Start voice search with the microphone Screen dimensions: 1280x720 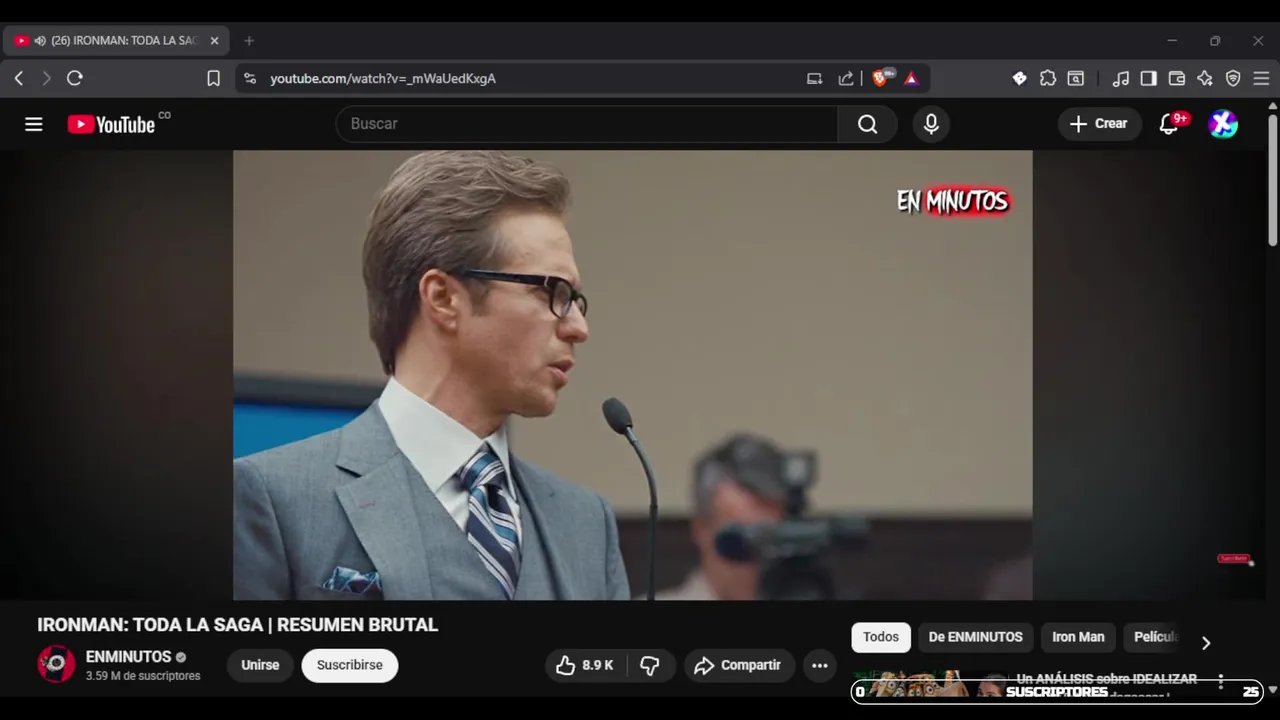tap(931, 124)
